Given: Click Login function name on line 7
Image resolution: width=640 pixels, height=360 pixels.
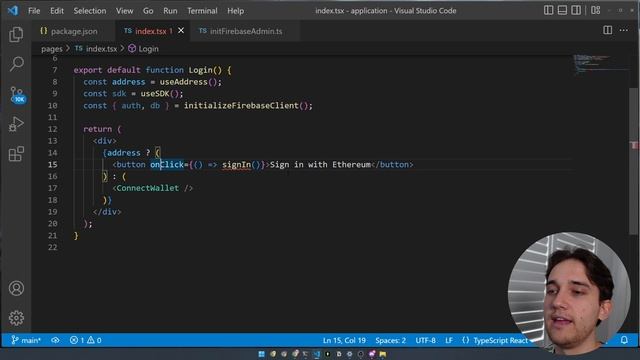Looking at the screenshot, I should 200,70.
